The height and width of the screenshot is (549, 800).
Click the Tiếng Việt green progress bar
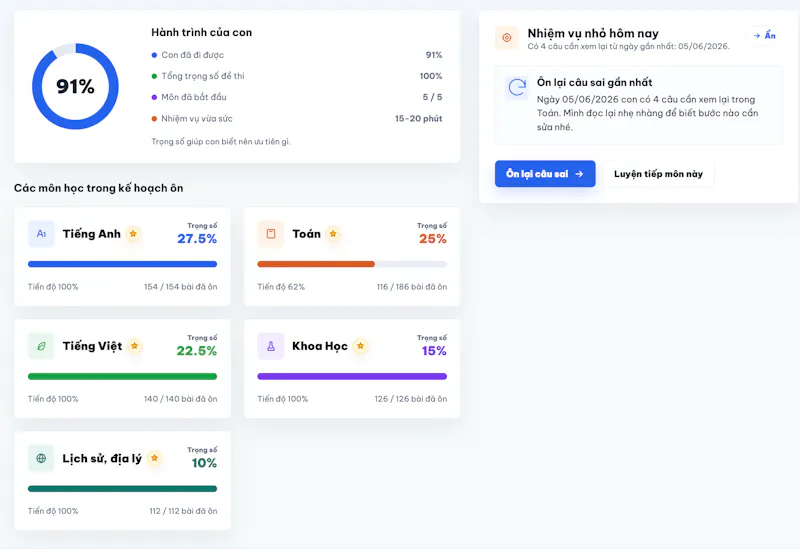pyautogui.click(x=122, y=376)
